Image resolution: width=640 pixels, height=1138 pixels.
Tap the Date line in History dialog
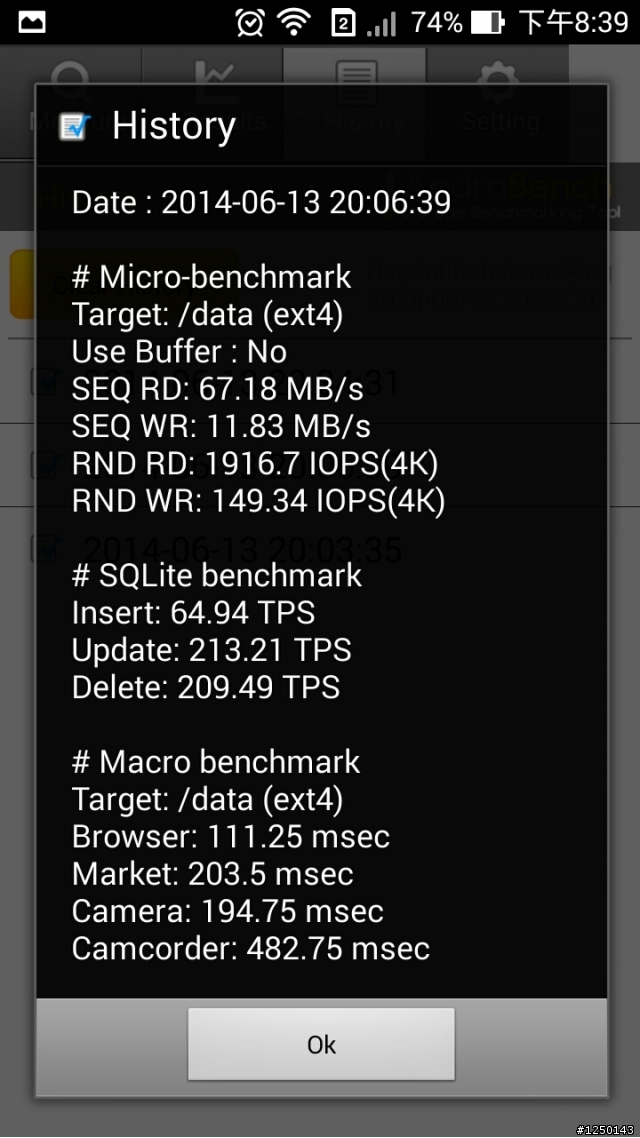[261, 202]
